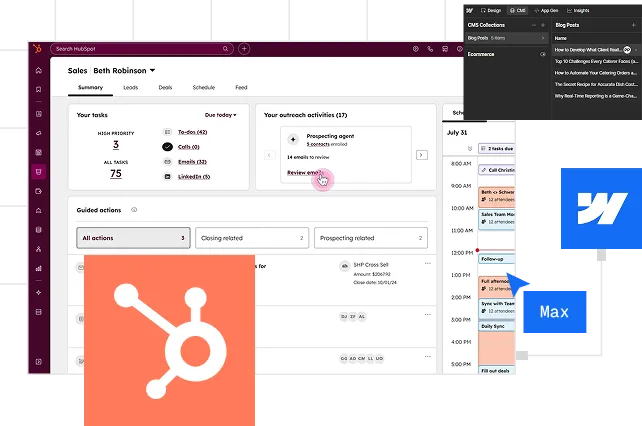Toggle the Ecommerce visibility eye in Webflow
The image size is (642, 426).
pos(543,54)
